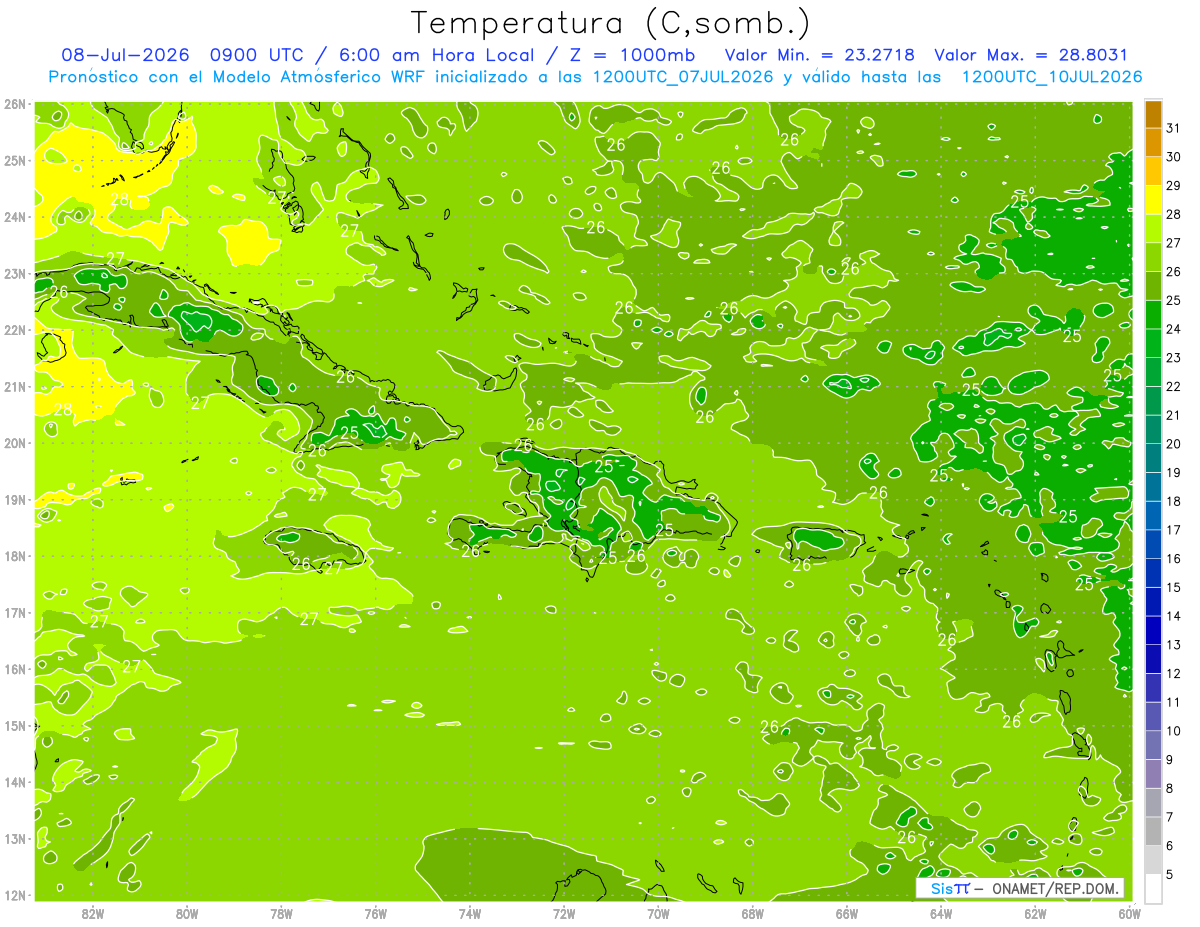Click the '60W' longitude label

1128,914
